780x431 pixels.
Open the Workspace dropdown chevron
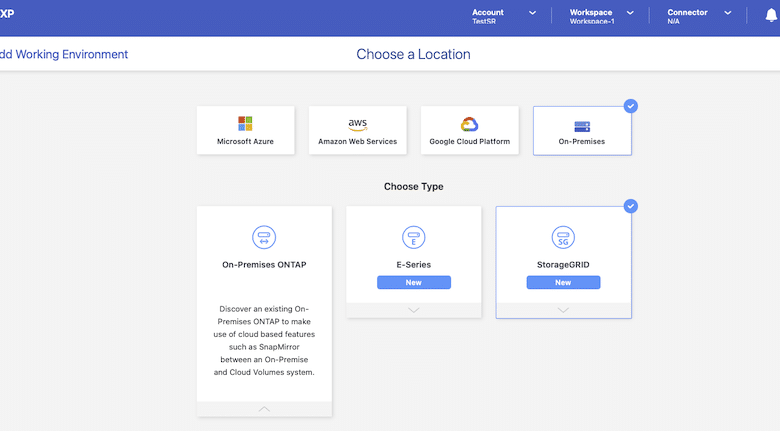pyautogui.click(x=630, y=13)
